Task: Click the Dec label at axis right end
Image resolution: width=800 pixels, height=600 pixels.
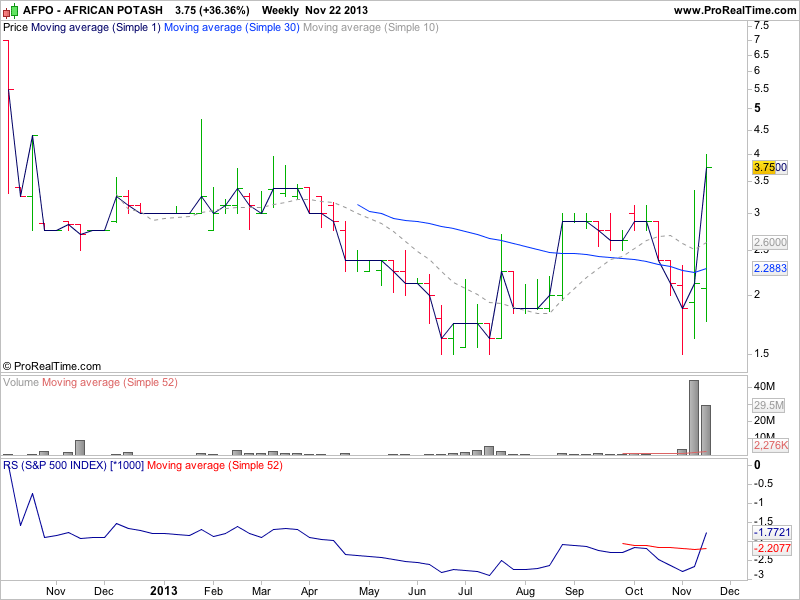Action: [730, 591]
